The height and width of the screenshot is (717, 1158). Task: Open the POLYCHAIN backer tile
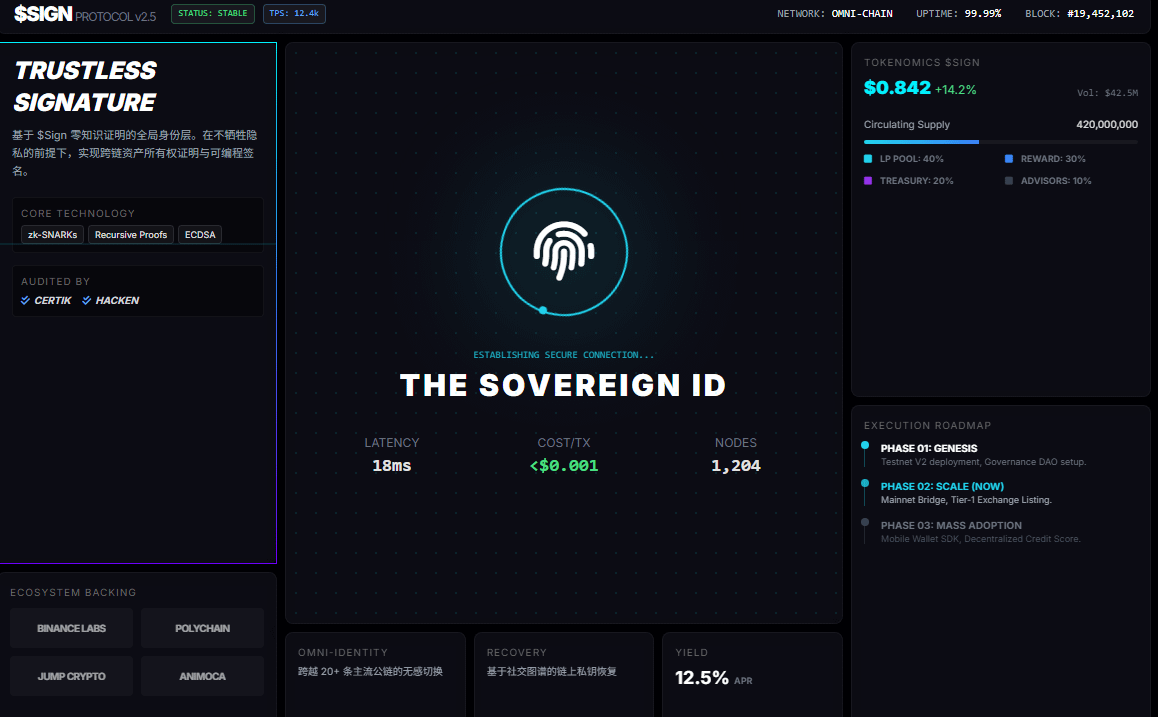[202, 628]
